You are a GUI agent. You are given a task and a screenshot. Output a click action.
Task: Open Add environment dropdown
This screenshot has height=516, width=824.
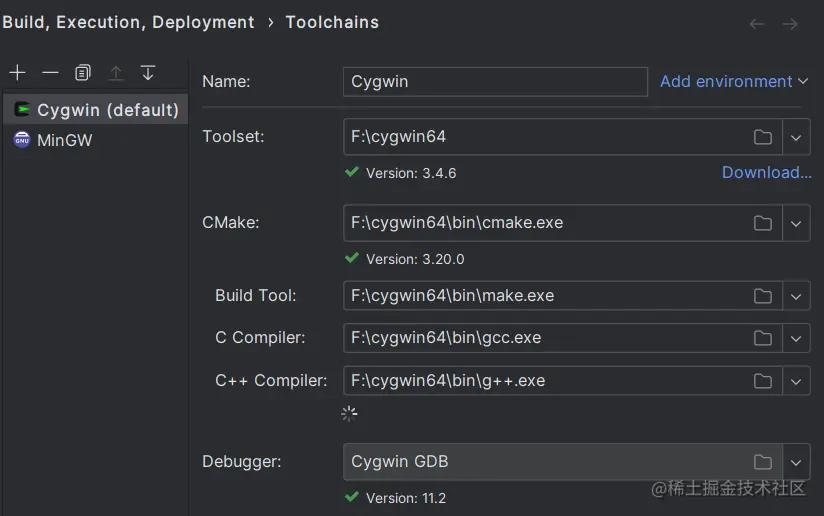point(734,81)
